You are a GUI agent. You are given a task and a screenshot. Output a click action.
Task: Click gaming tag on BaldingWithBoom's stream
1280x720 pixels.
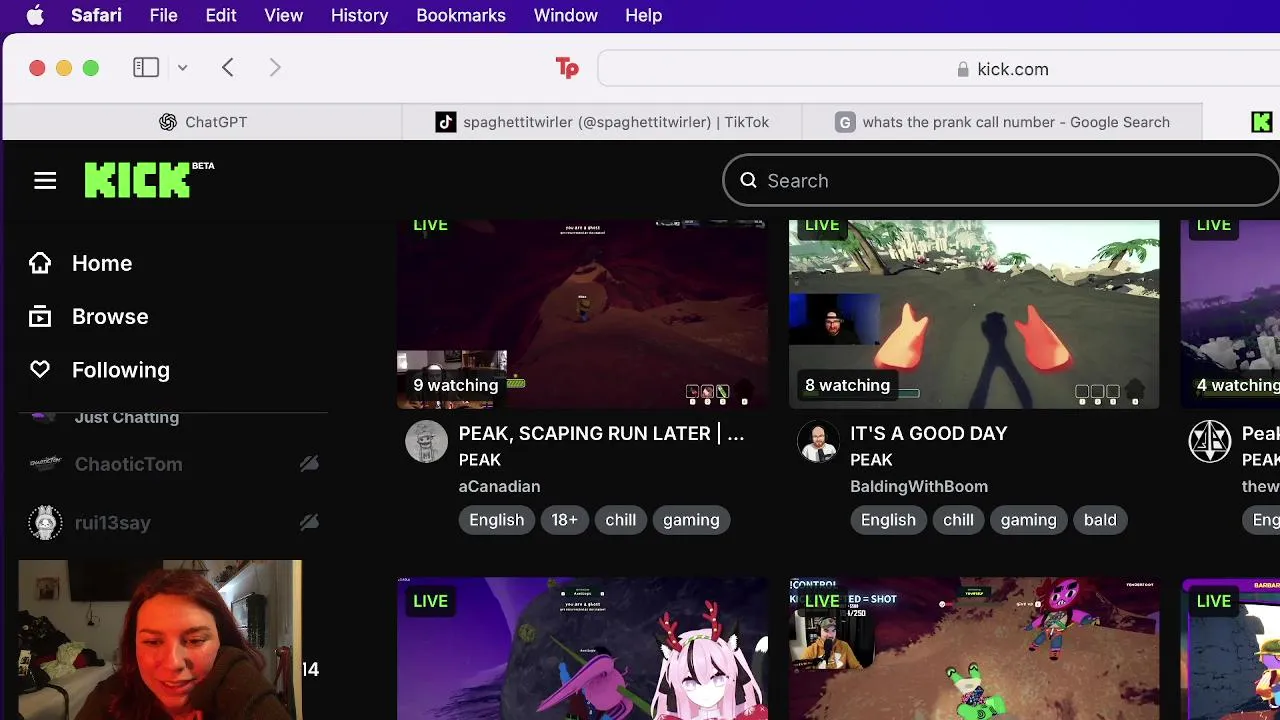1029,520
